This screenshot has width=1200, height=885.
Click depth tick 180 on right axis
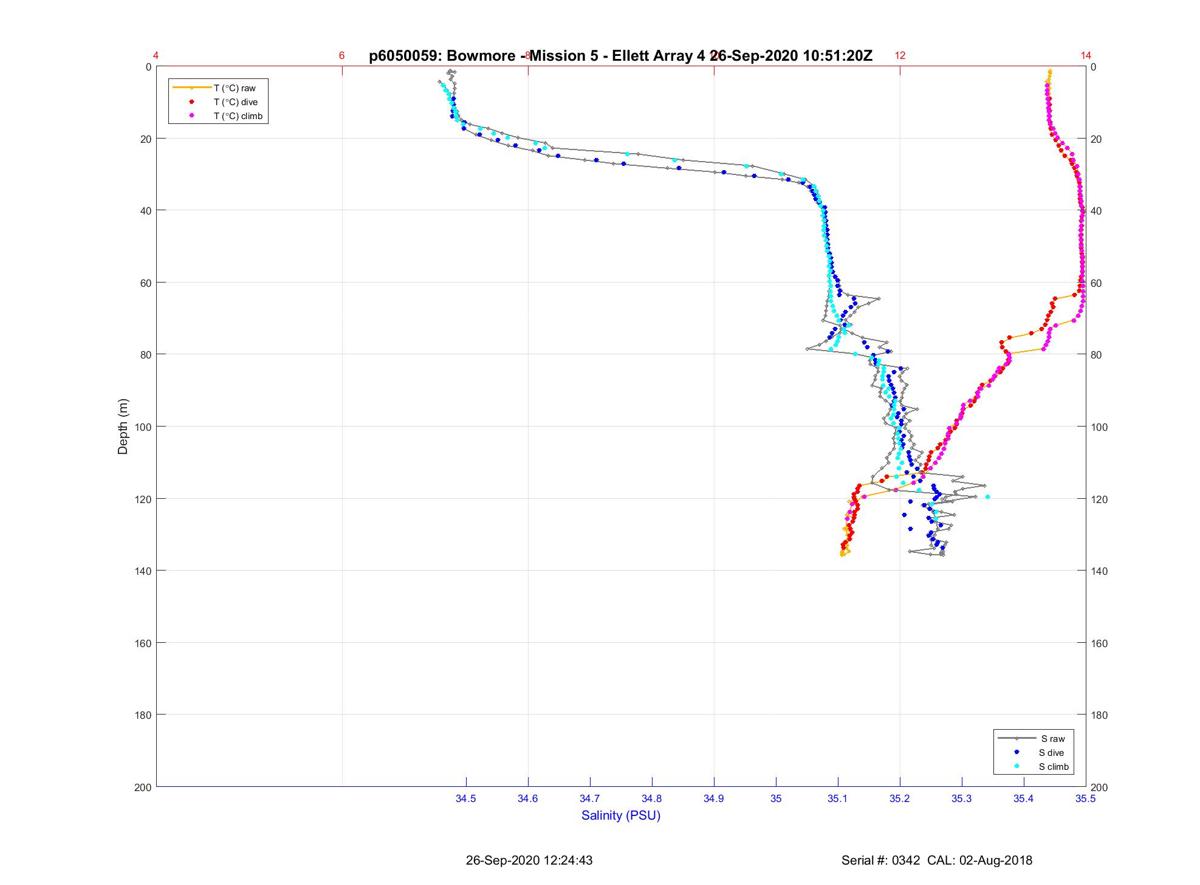click(x=1100, y=715)
